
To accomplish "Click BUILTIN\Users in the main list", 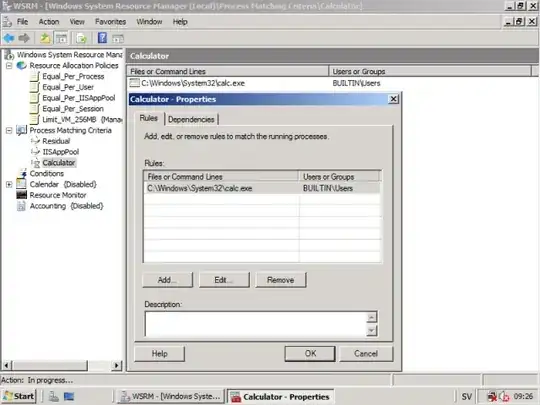I will pos(356,83).
